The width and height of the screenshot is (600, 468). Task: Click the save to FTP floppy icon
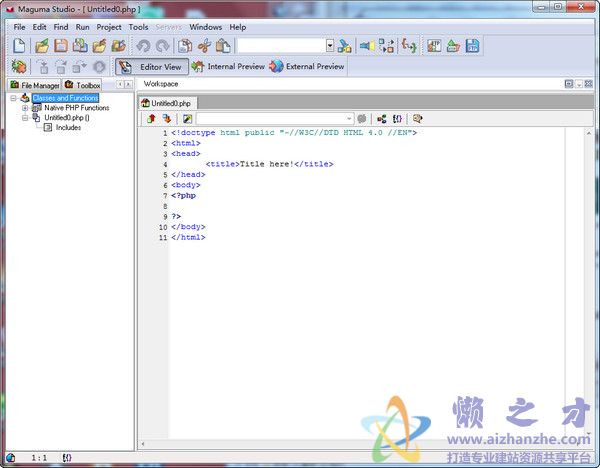(473, 46)
